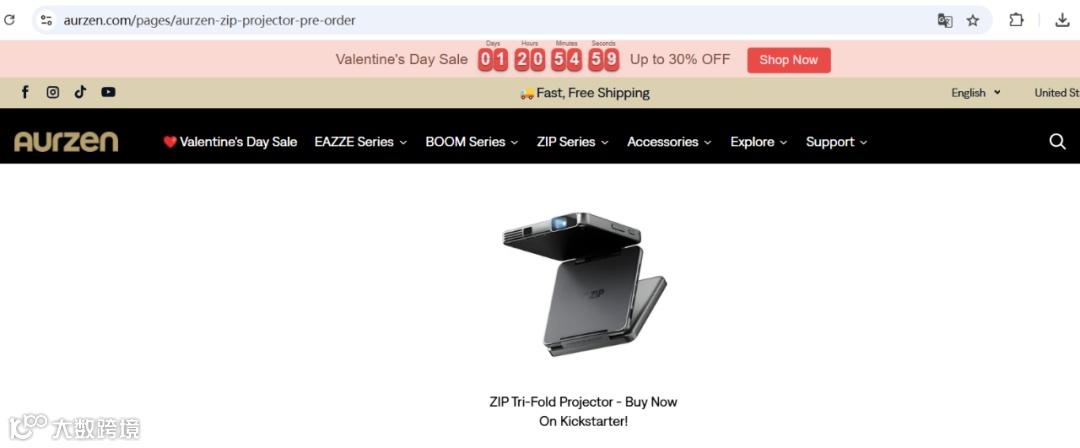Open the browser downloads icon

pos(1061,20)
